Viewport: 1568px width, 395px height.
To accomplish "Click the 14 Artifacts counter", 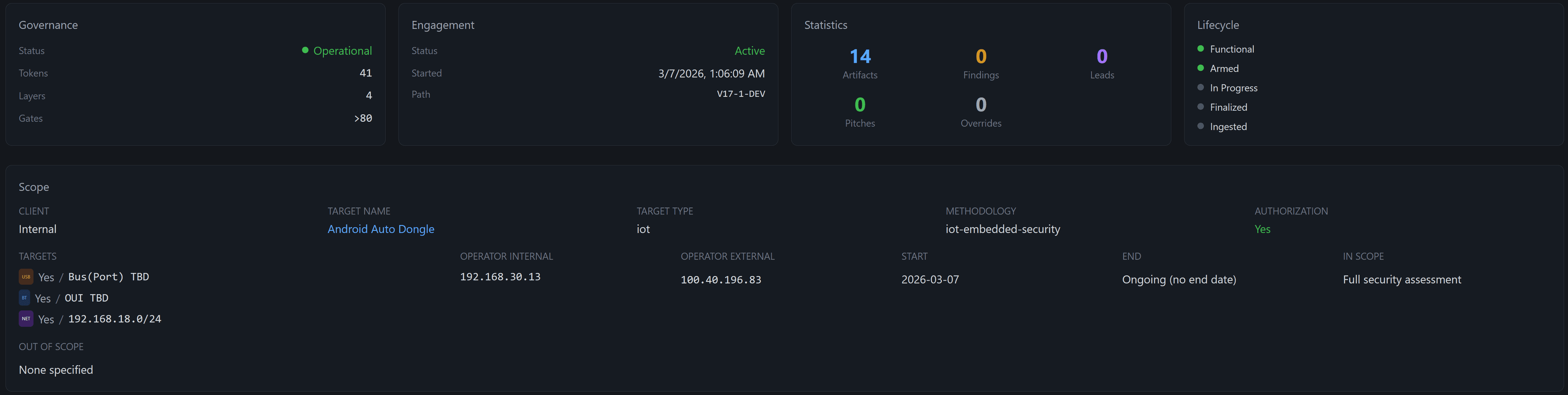I will pos(860,57).
